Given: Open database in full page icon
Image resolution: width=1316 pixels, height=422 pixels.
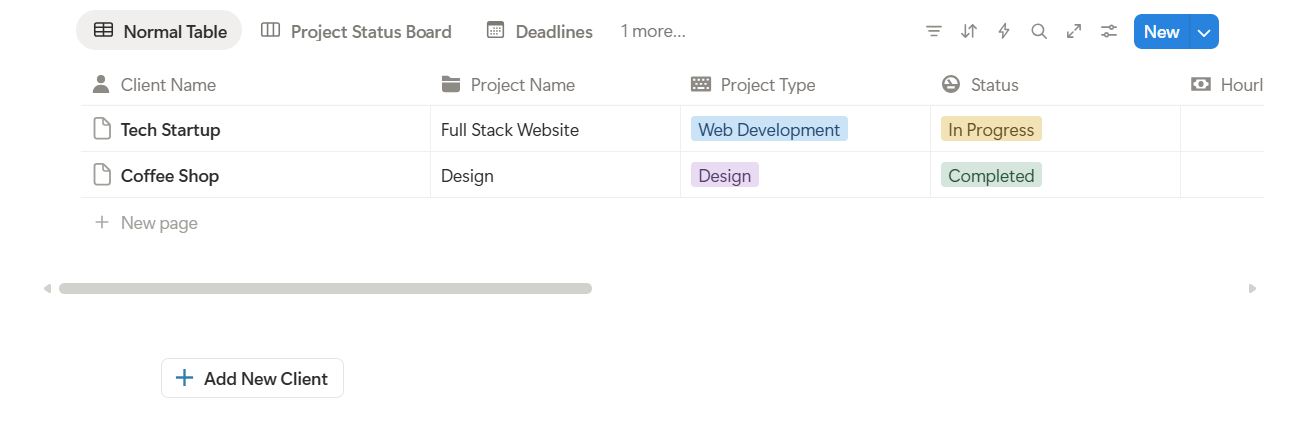Looking at the screenshot, I should pos(1074,32).
